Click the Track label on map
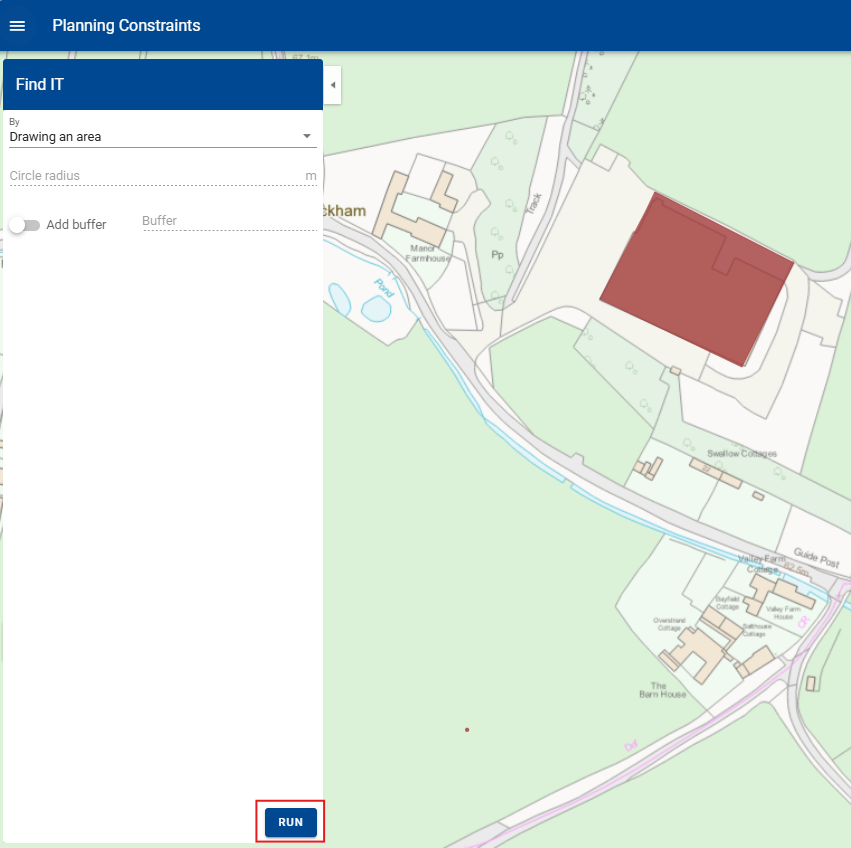The image size is (851, 848). point(534,201)
